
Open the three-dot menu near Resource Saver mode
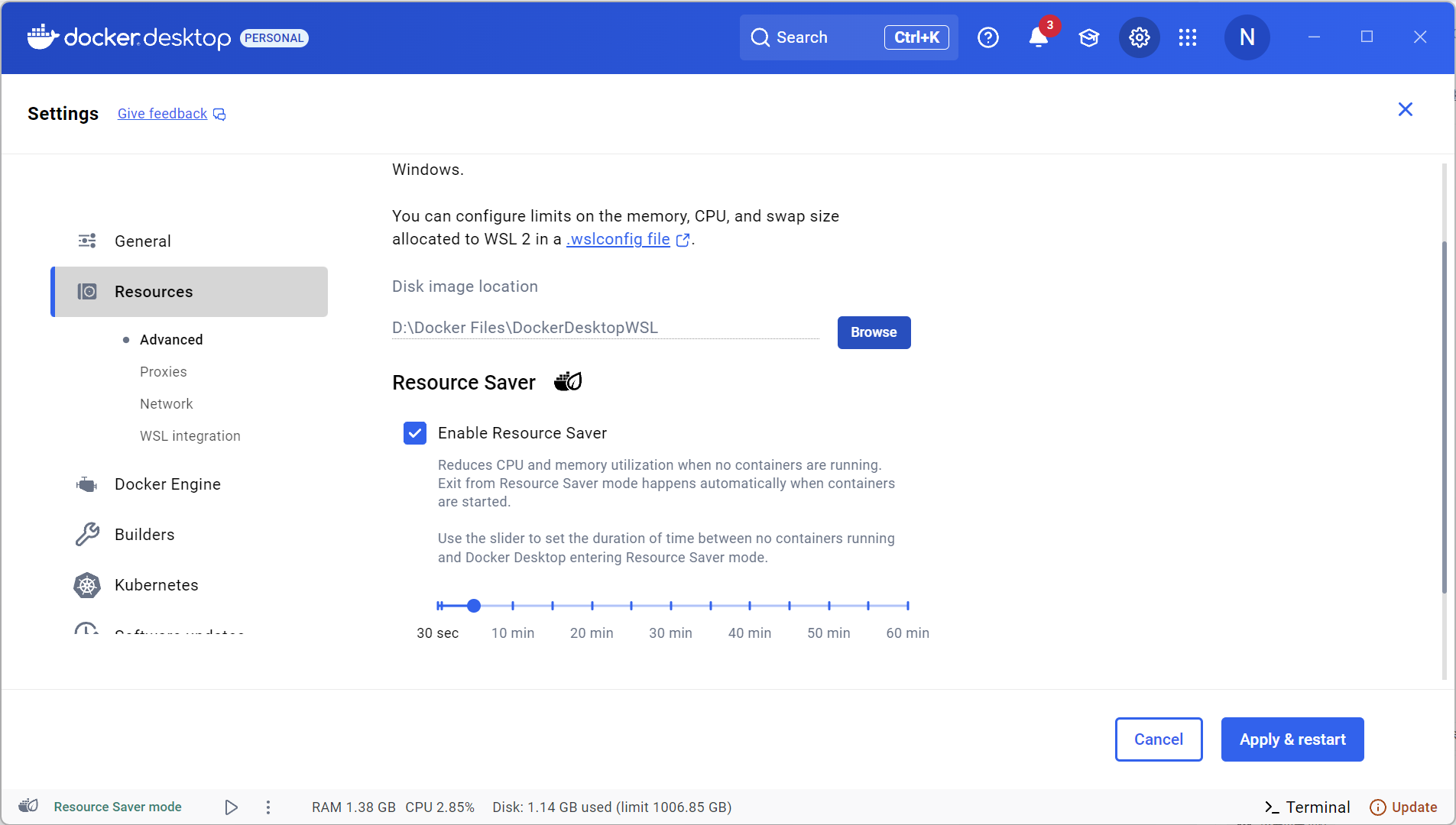pos(268,807)
